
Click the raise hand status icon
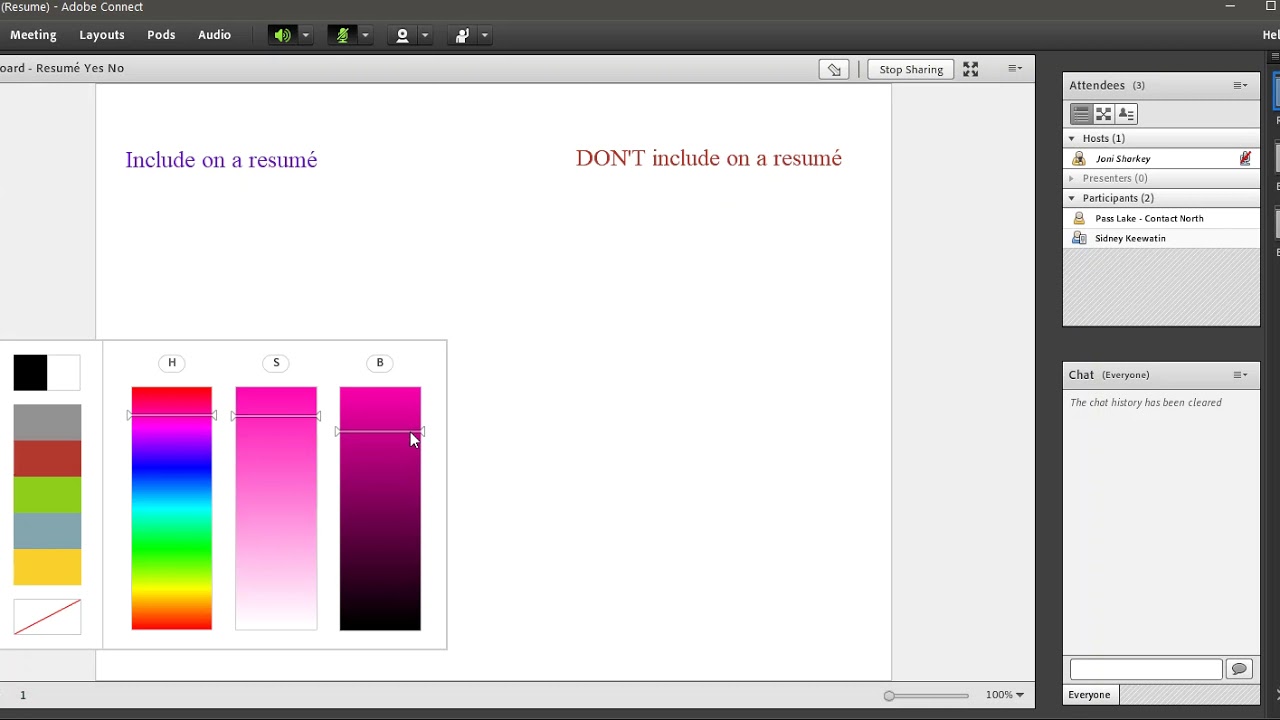click(462, 35)
